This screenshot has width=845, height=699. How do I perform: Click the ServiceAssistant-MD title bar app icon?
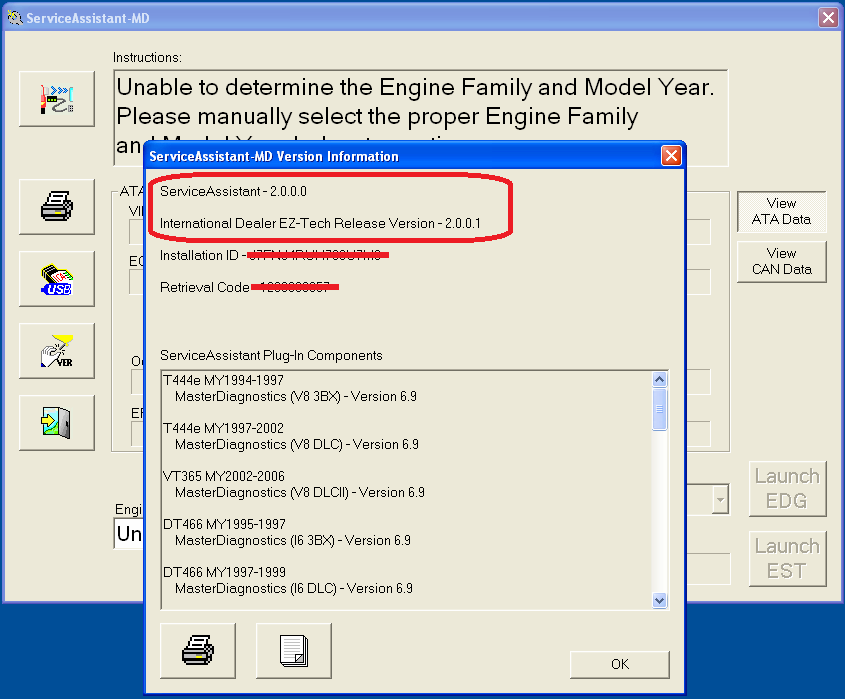click(15, 18)
